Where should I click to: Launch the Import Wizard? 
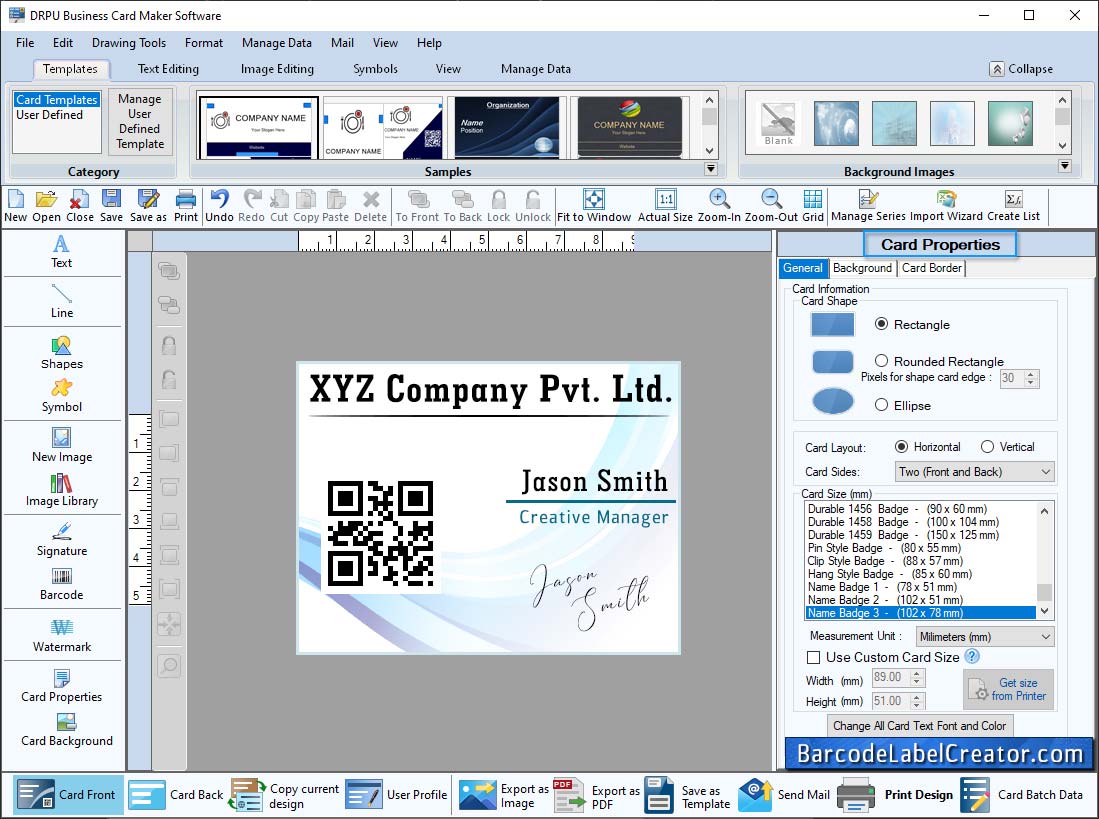tap(946, 206)
